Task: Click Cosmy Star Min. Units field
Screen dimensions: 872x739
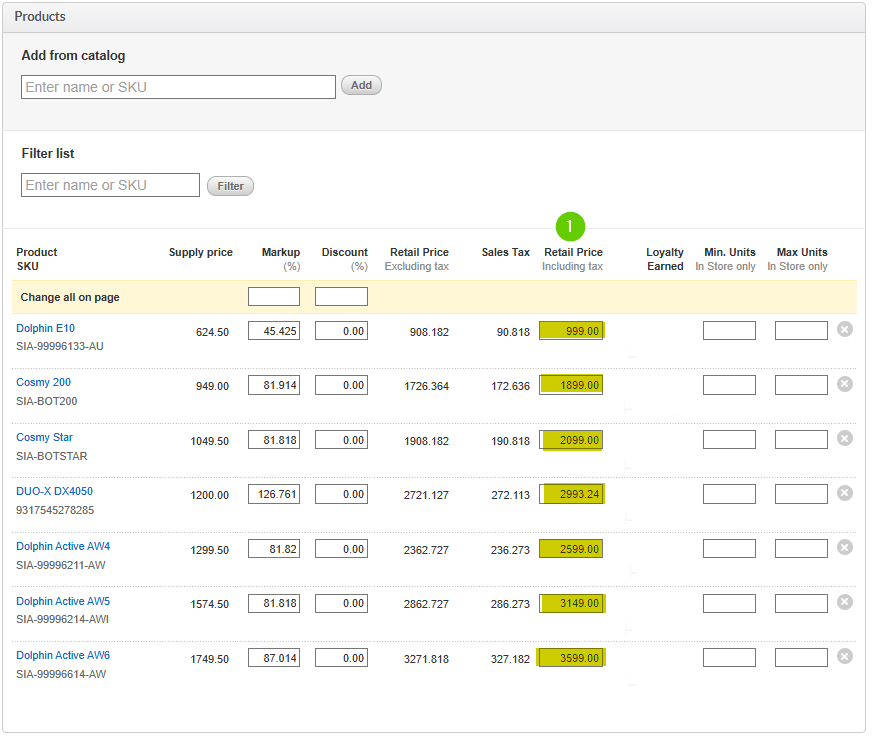Action: coord(729,440)
